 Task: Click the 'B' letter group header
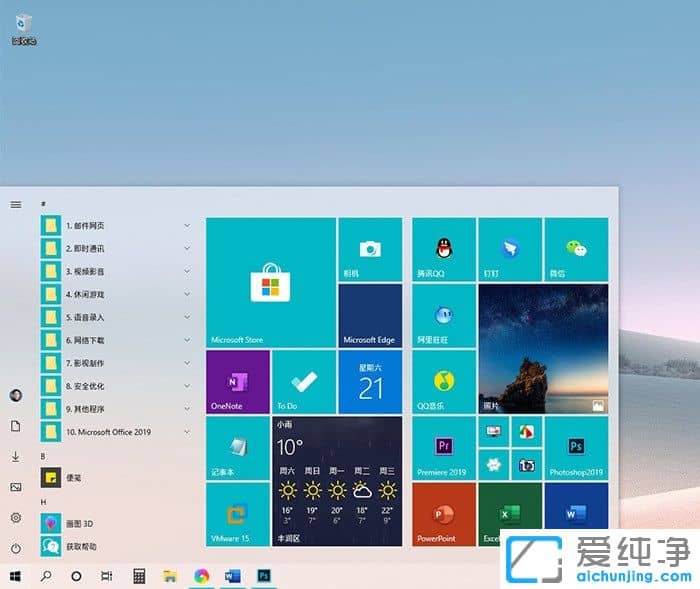43,456
